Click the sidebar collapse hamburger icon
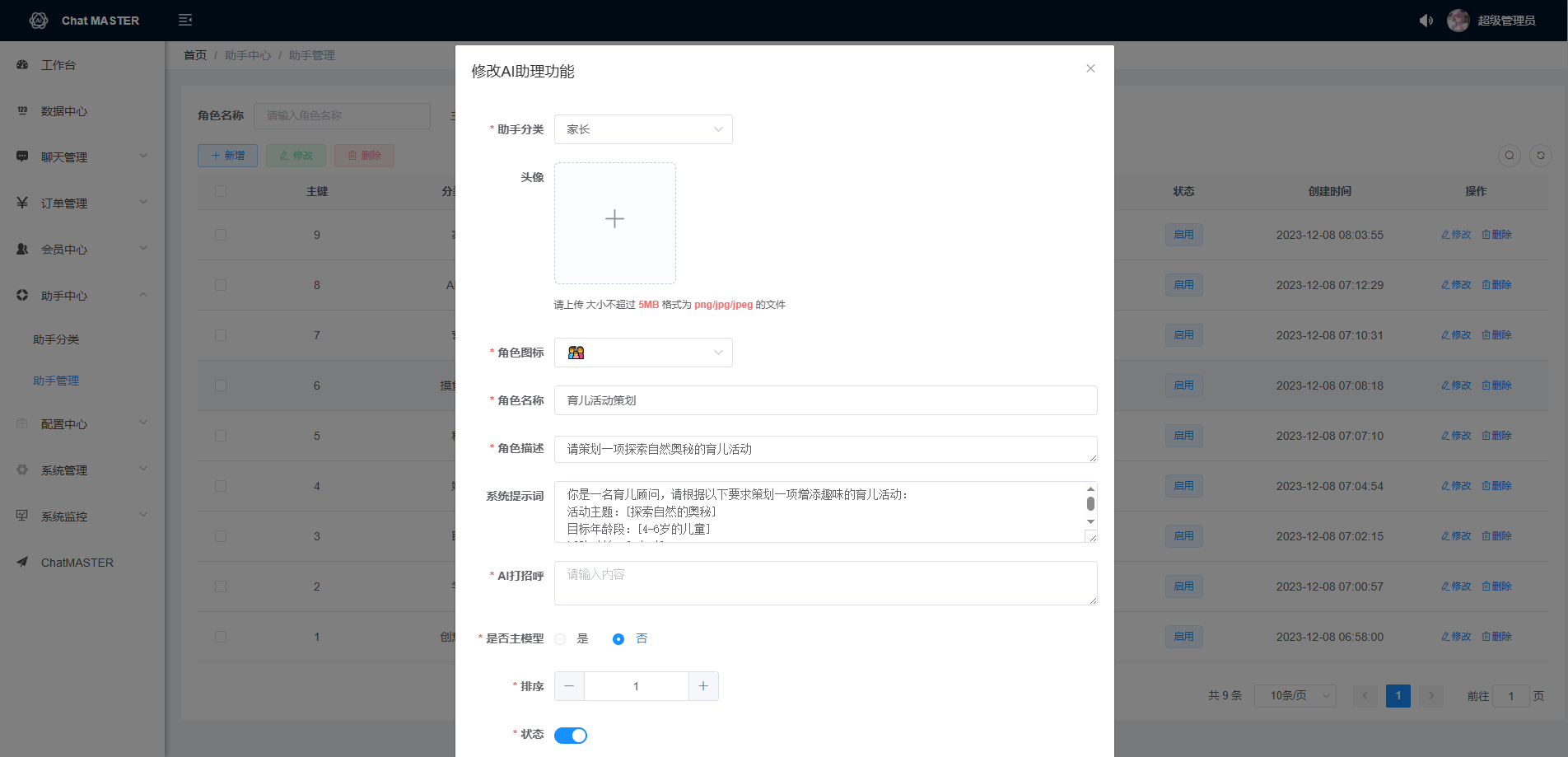 point(185,20)
